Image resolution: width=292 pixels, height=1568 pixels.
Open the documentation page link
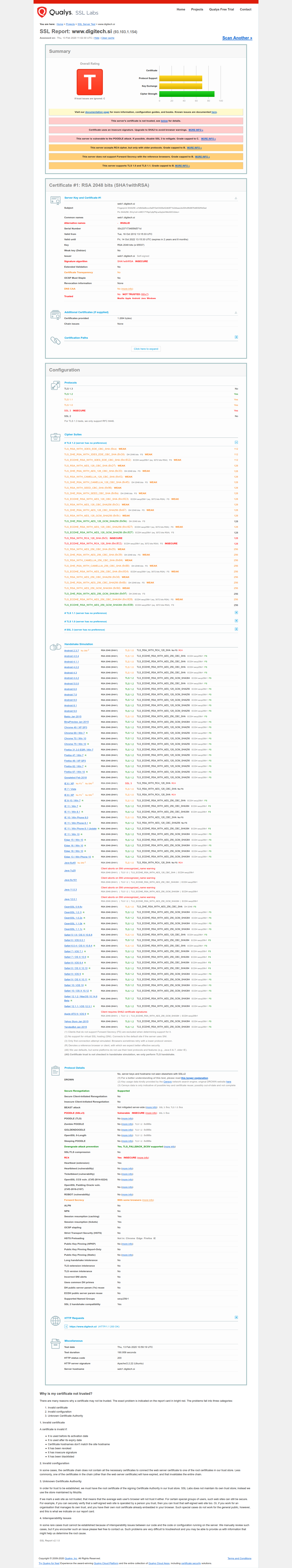coord(97,112)
